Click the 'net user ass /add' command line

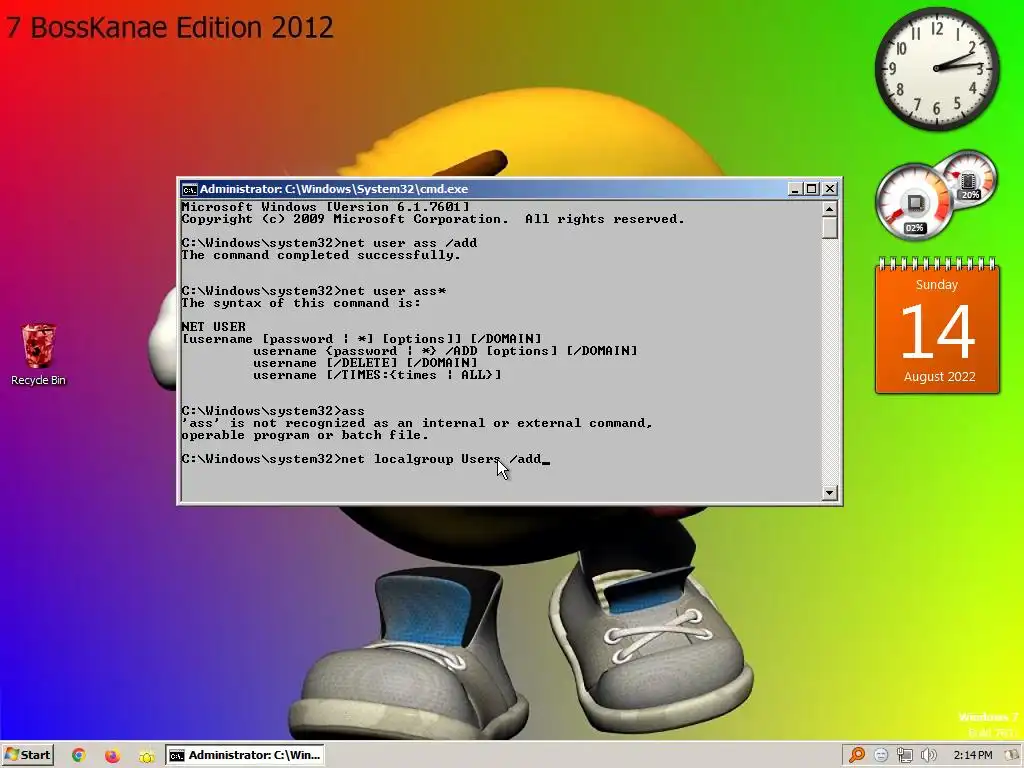[329, 243]
